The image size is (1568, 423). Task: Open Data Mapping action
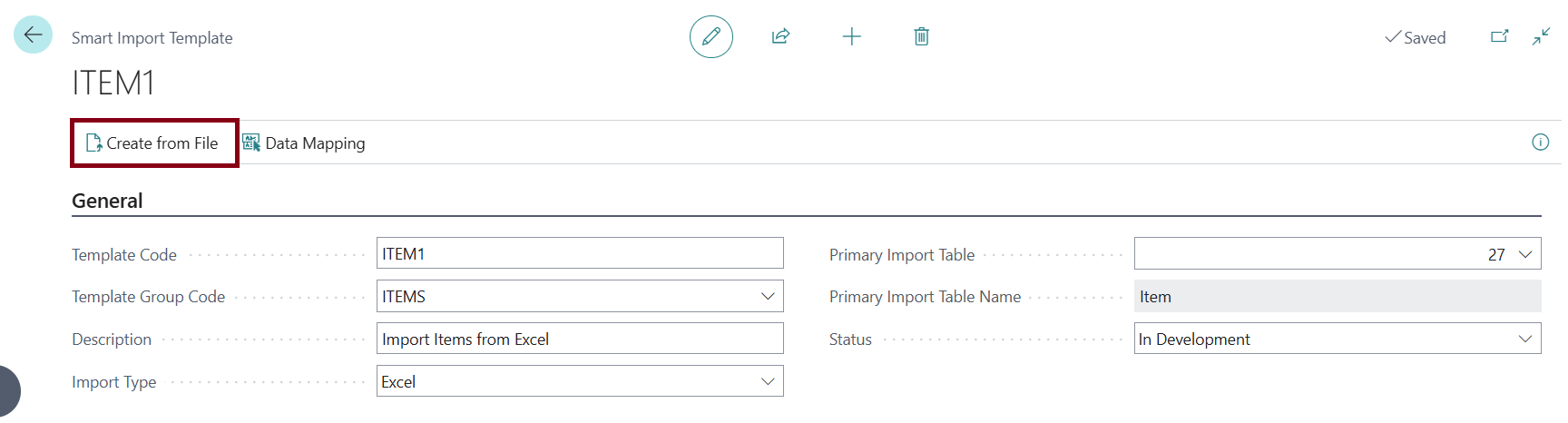304,143
